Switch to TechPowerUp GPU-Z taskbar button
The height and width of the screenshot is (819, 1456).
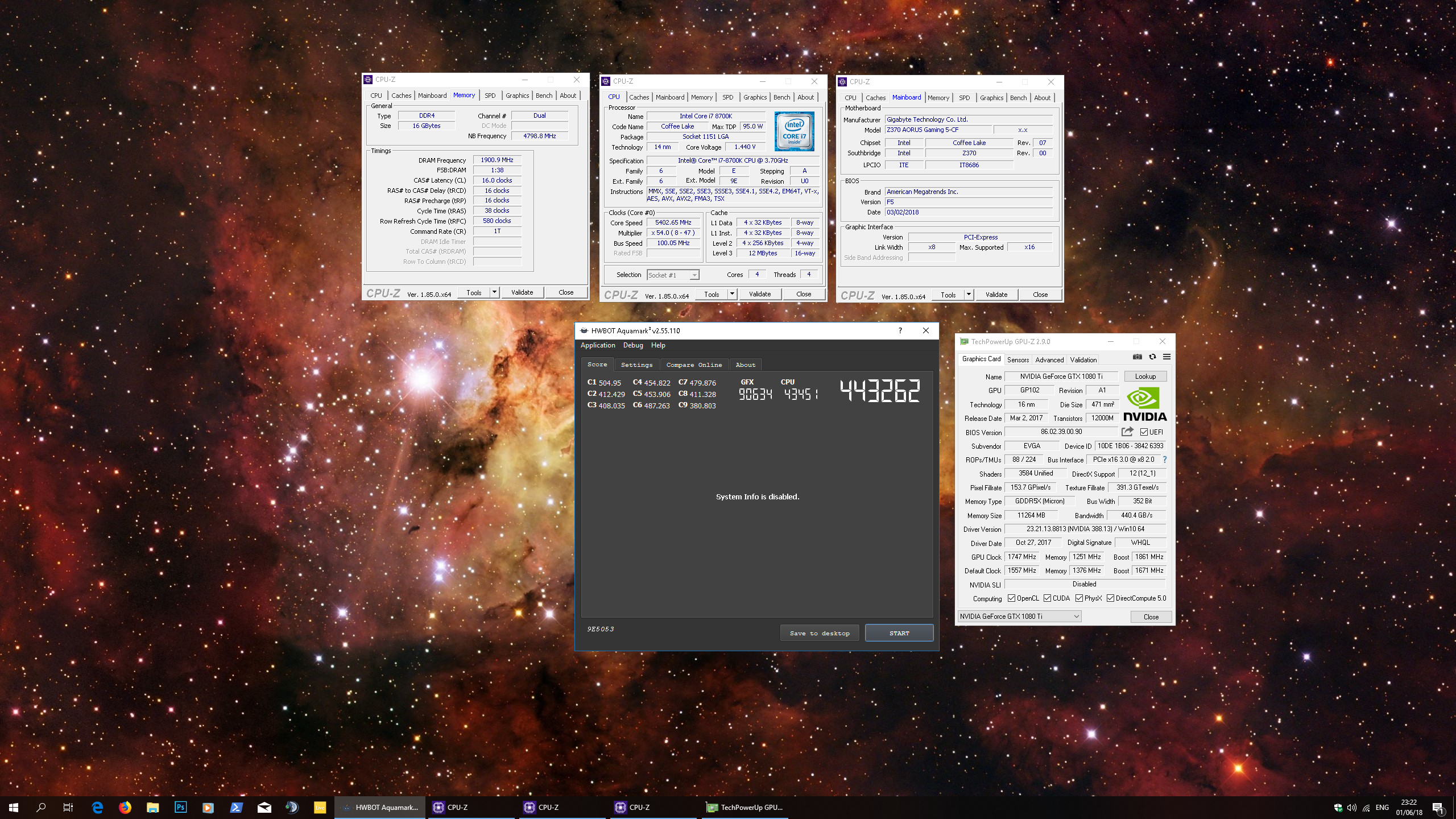745,807
